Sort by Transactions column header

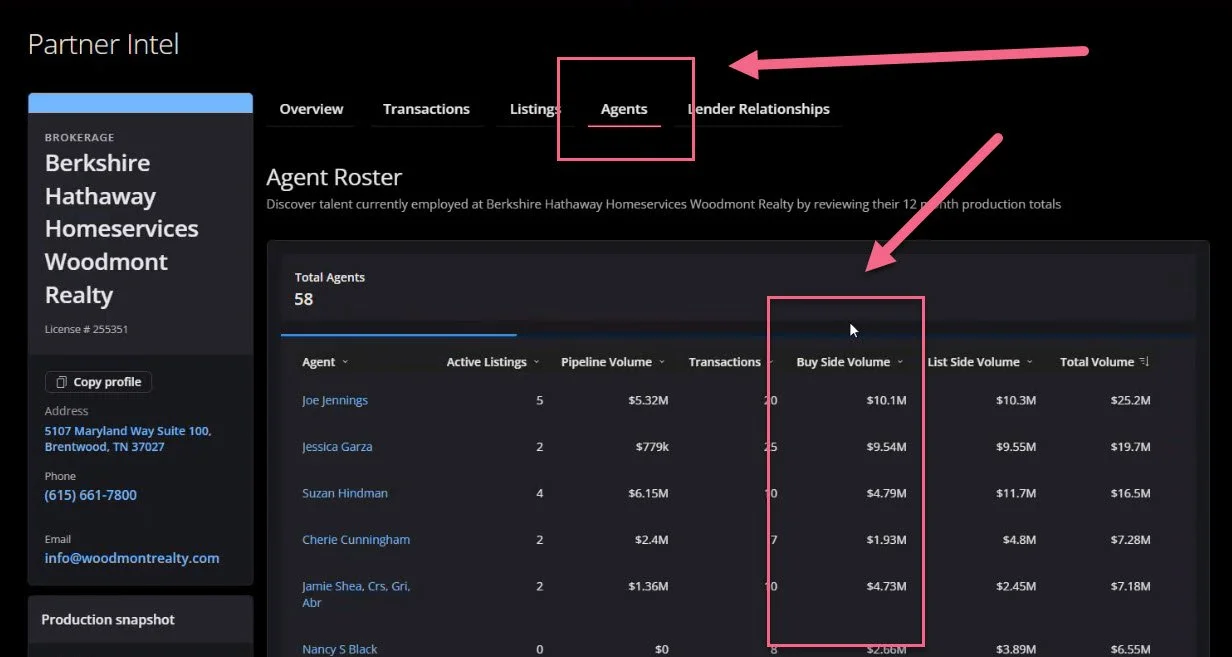(731, 362)
